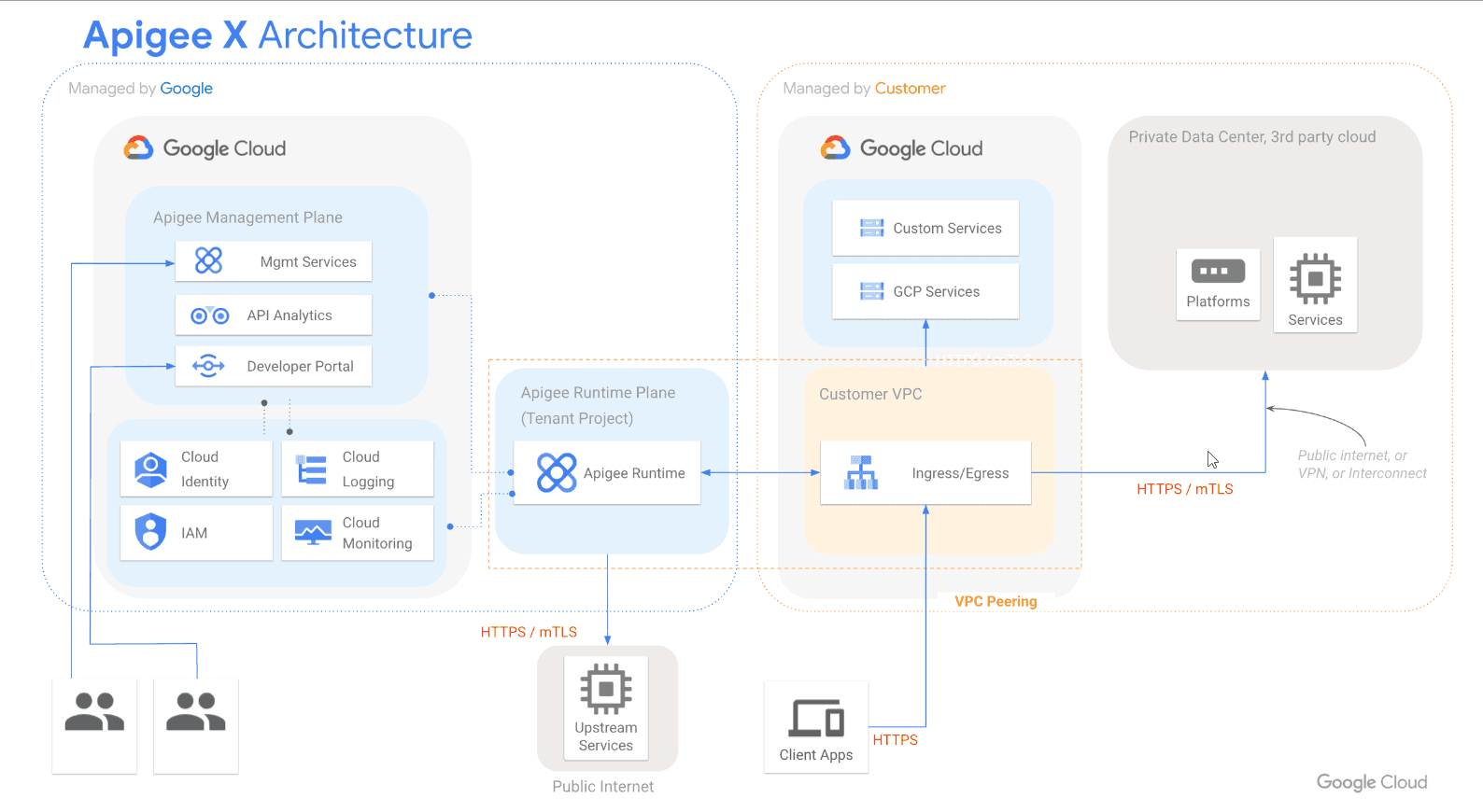
Task: Click the Developer Portal icon
Action: (x=208, y=366)
